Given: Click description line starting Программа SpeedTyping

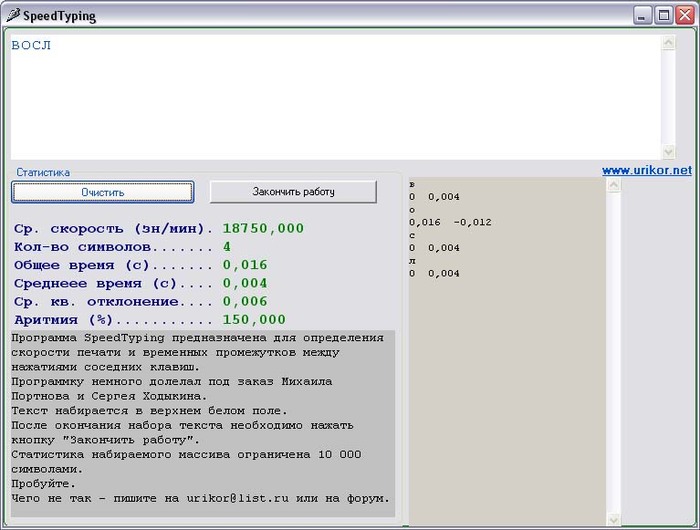Looking at the screenshot, I should point(197,338).
